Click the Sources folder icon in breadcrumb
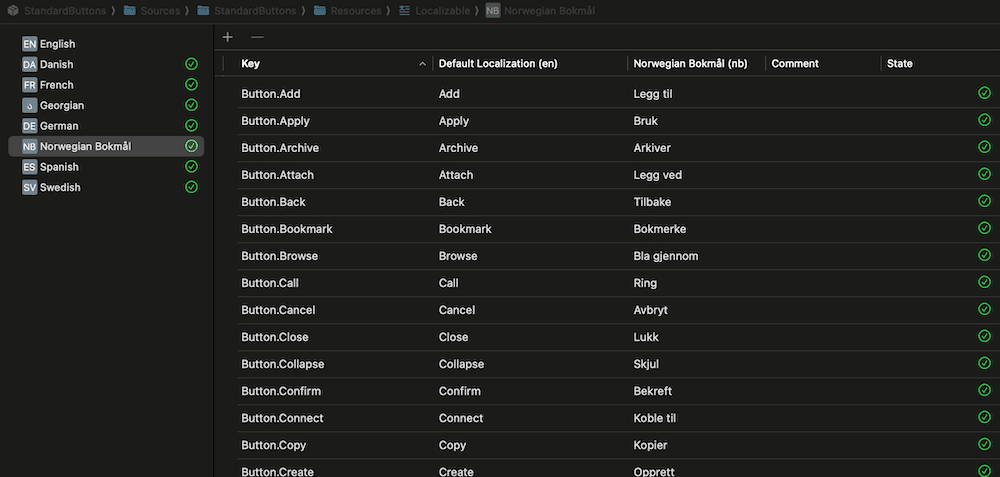This screenshot has width=1000, height=477. (129, 11)
